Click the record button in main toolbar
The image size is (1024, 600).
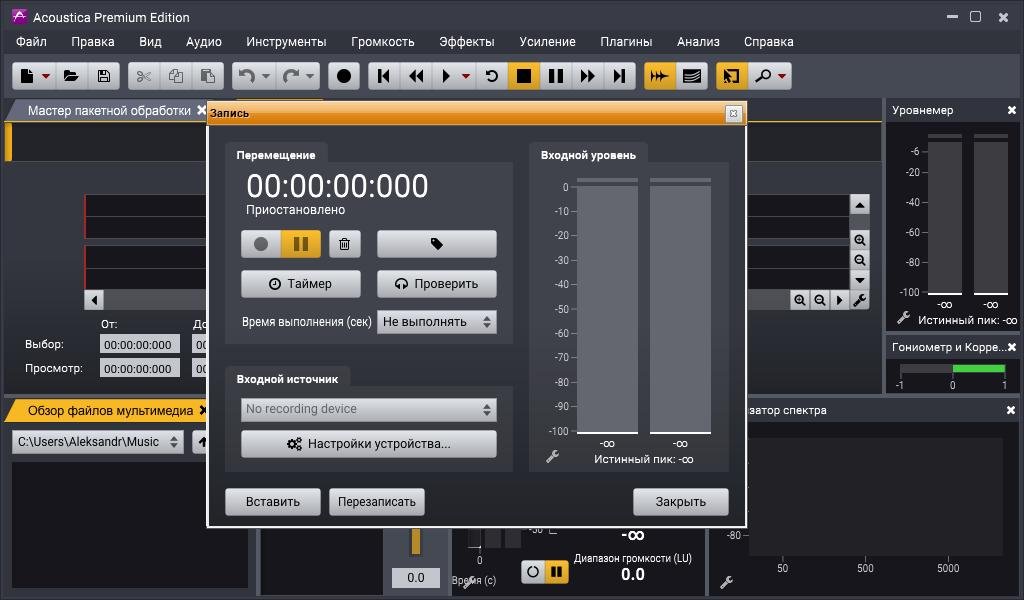pos(344,76)
